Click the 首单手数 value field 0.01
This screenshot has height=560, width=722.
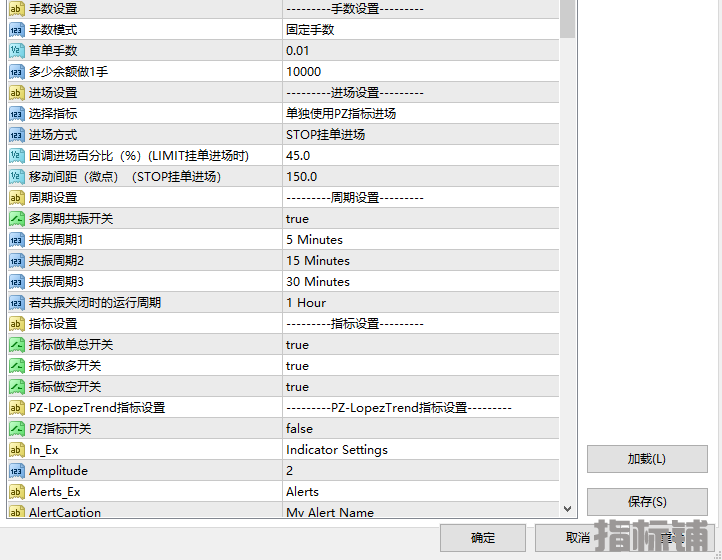coord(298,51)
